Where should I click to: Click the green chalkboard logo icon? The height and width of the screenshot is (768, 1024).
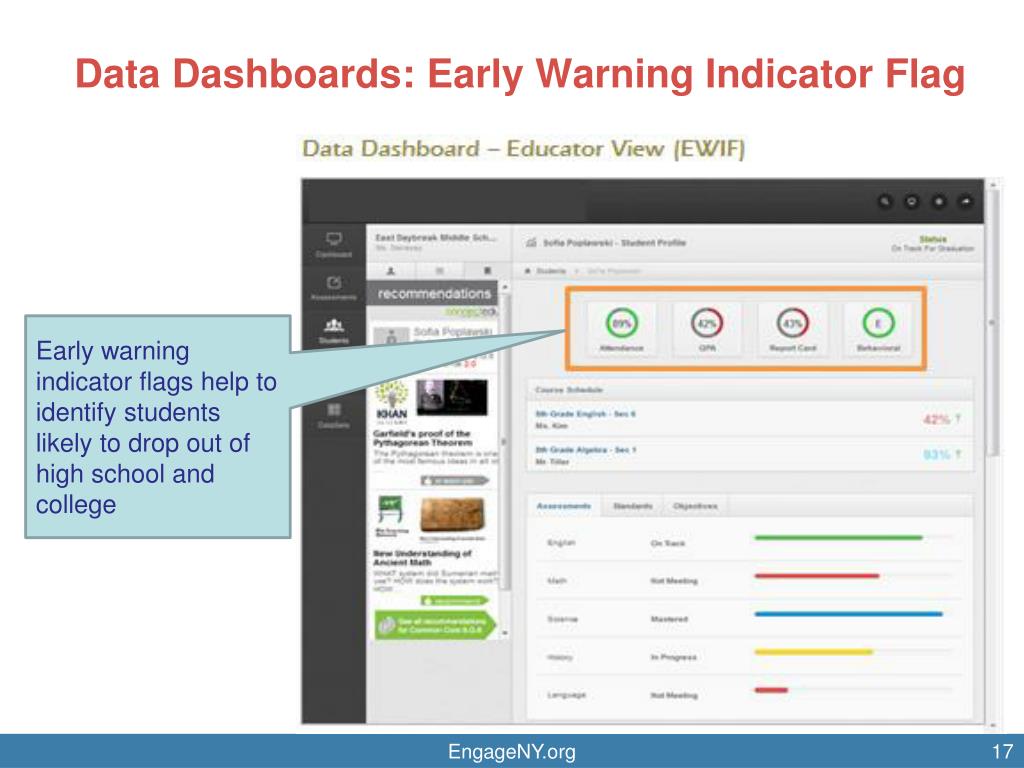point(391,516)
